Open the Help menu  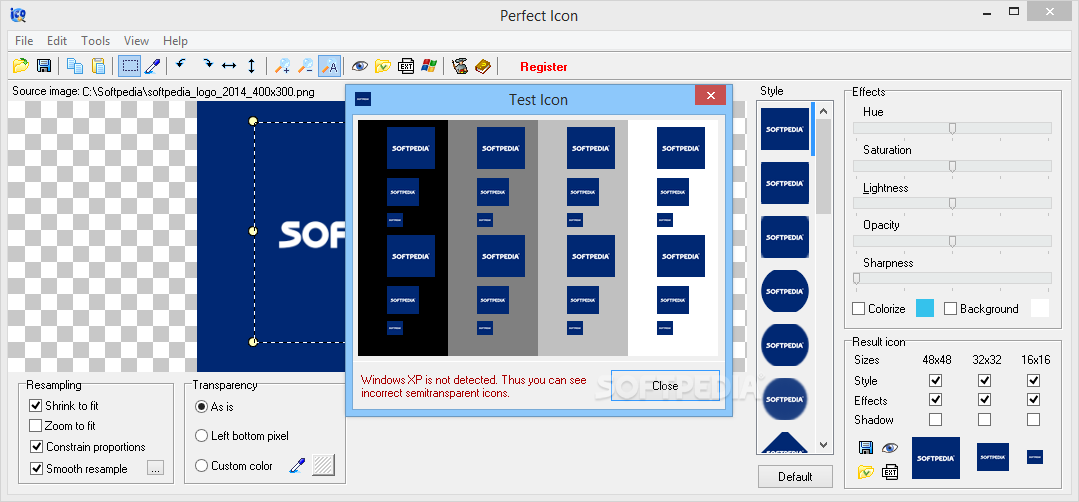click(x=175, y=41)
